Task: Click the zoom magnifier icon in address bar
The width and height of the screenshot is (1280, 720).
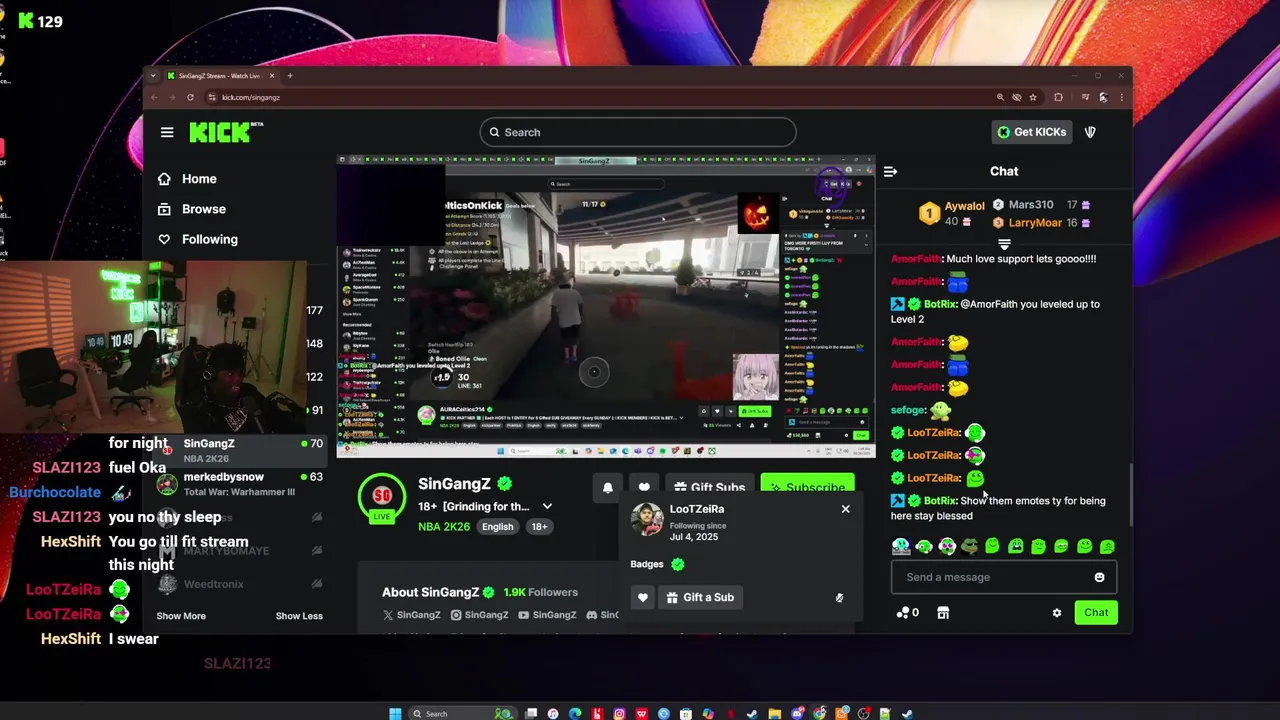Action: coord(1000,97)
